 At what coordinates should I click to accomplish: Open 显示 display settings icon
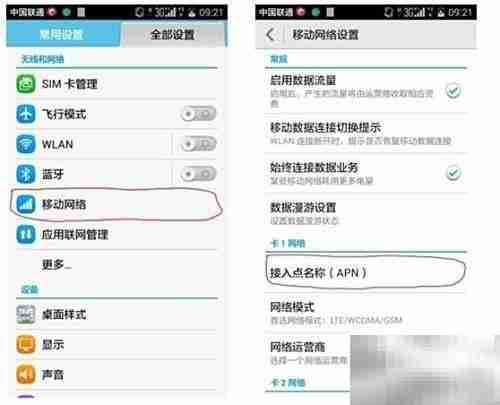coord(26,344)
